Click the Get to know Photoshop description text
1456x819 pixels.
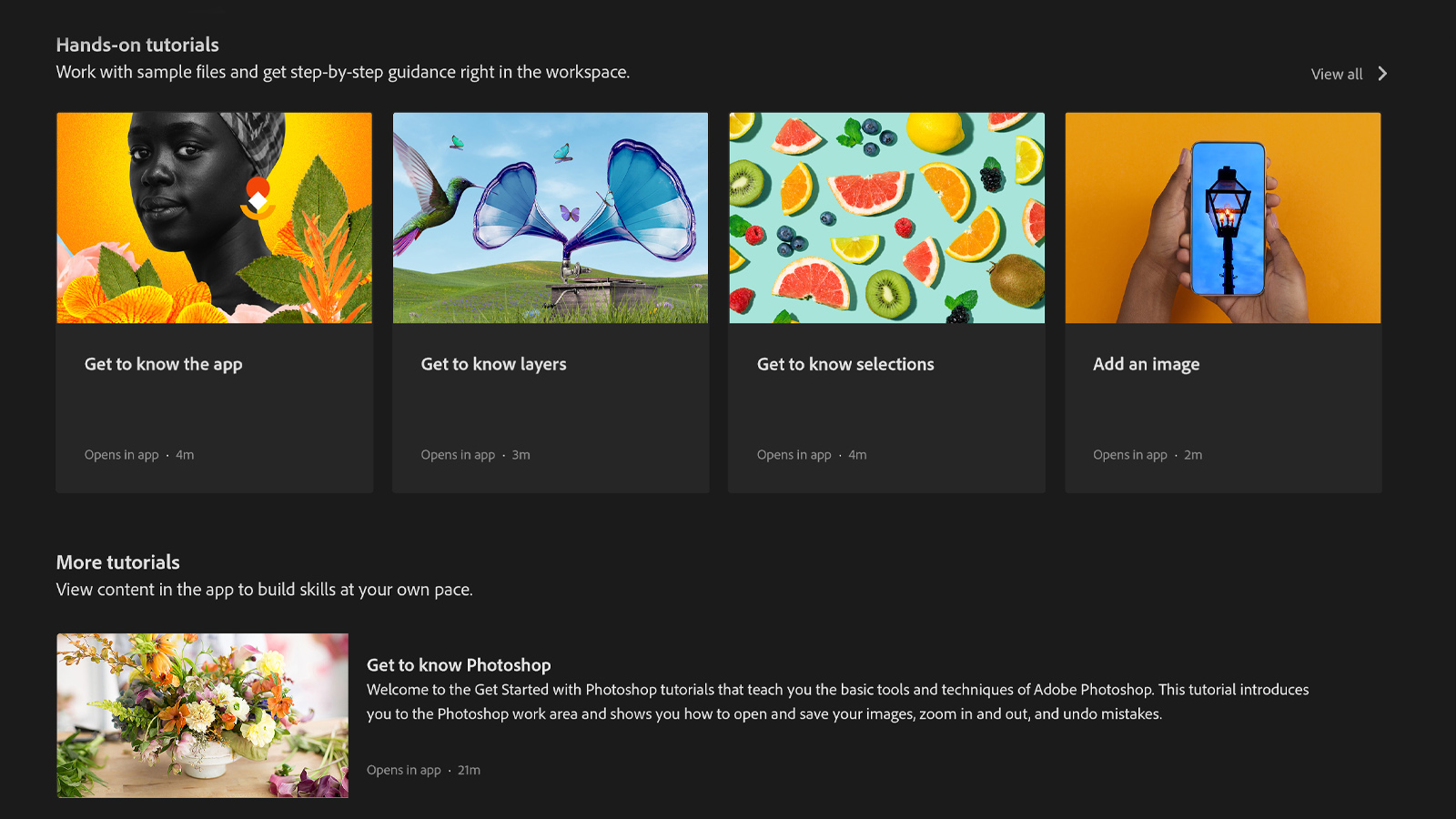(837, 702)
